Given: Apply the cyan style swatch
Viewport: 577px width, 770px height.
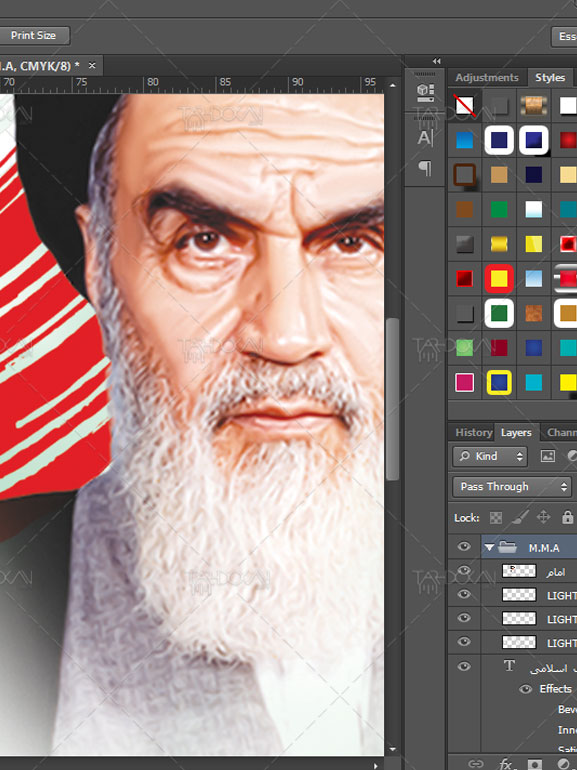Looking at the screenshot, I should pyautogui.click(x=533, y=383).
